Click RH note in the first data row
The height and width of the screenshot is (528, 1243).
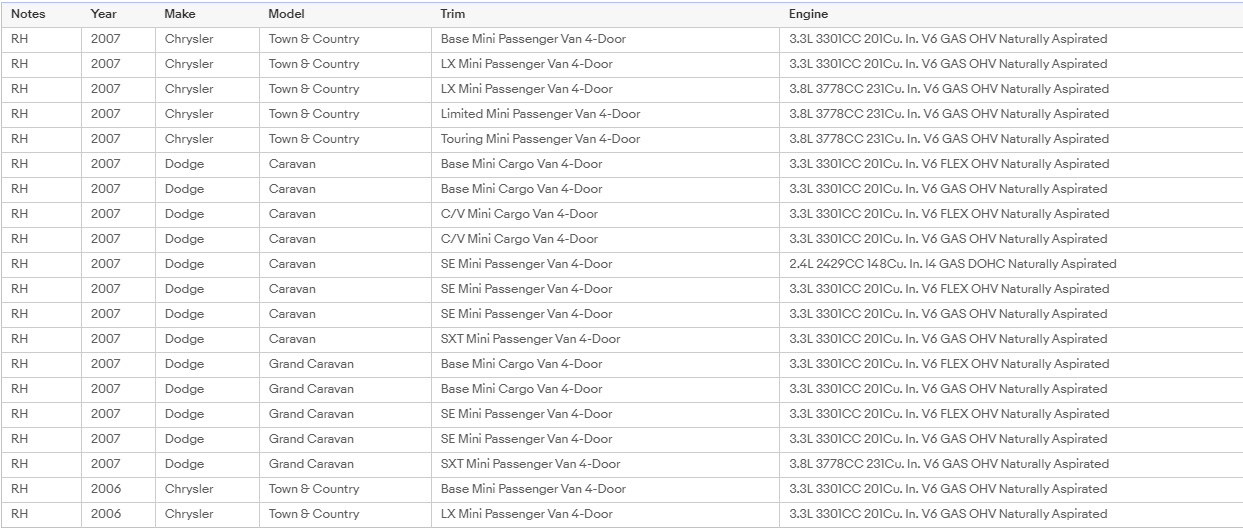pos(20,39)
